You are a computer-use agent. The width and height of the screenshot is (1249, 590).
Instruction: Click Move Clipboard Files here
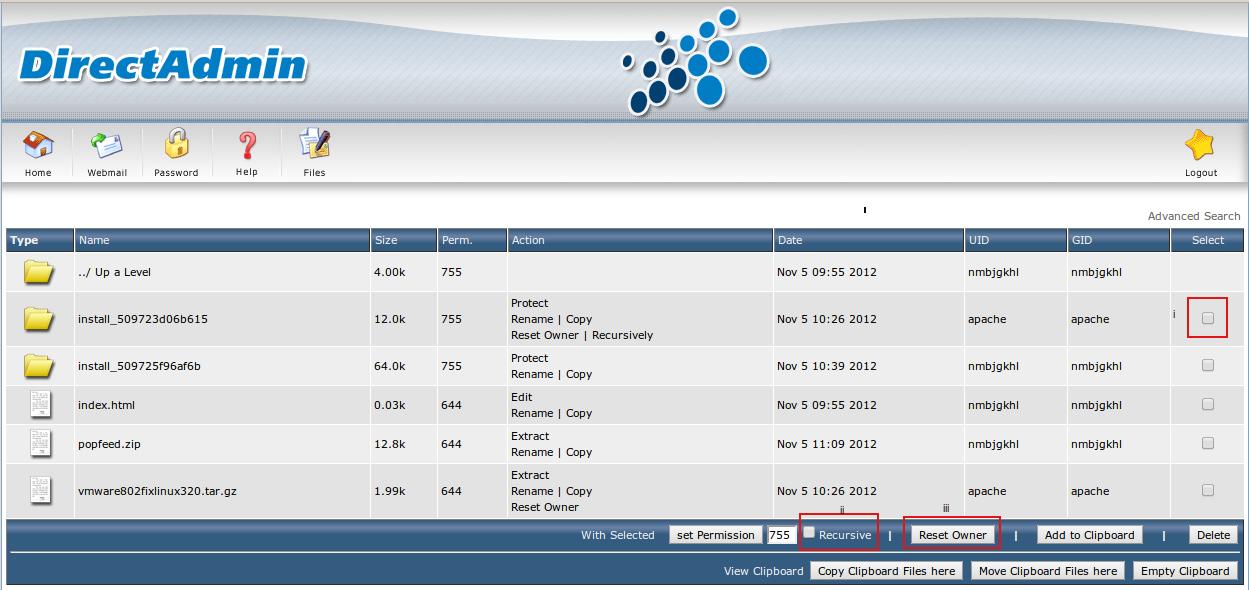click(1048, 571)
